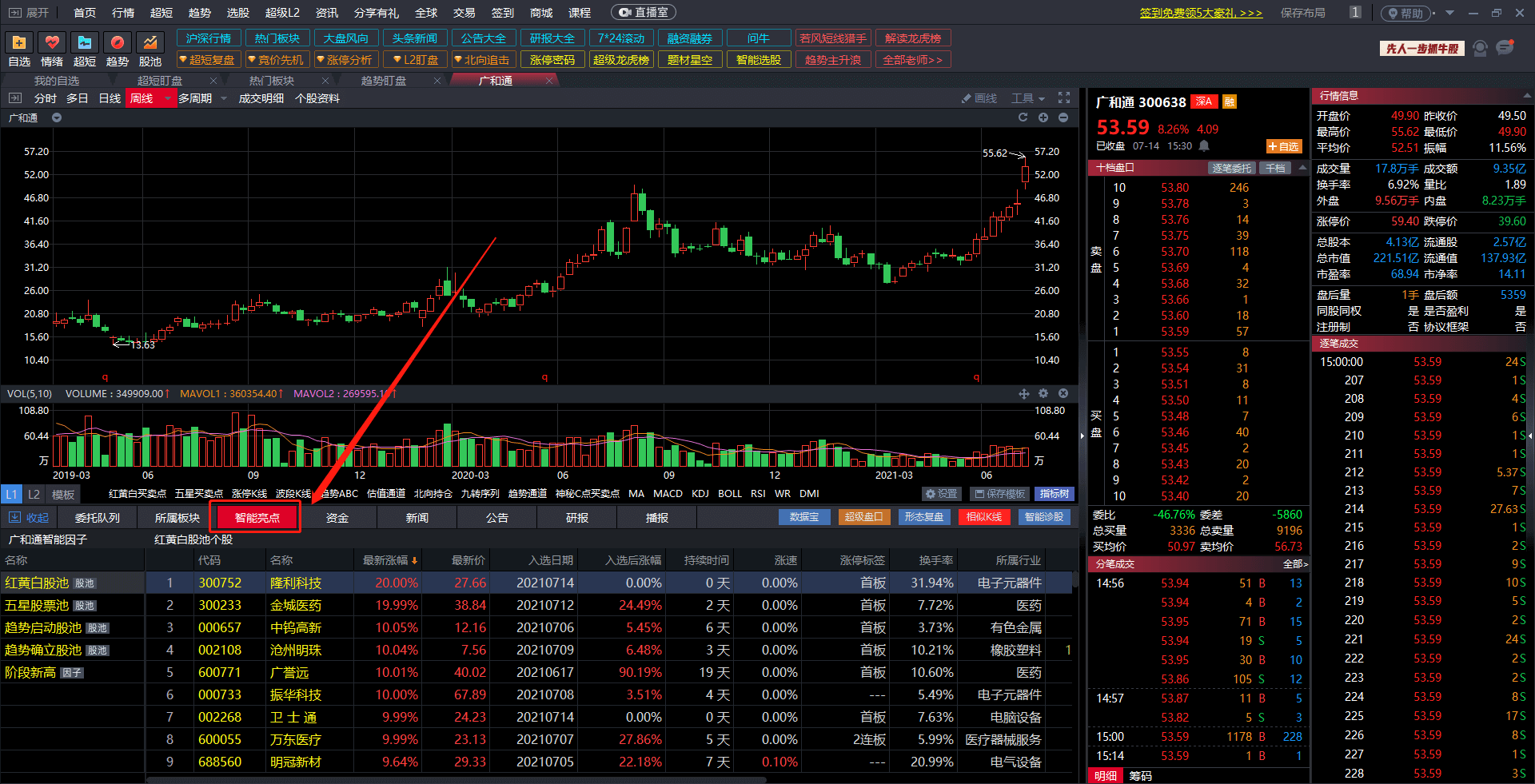The width and height of the screenshot is (1535, 784).
Task: Toggle the 收起 collapse panel button
Action: coord(29,518)
